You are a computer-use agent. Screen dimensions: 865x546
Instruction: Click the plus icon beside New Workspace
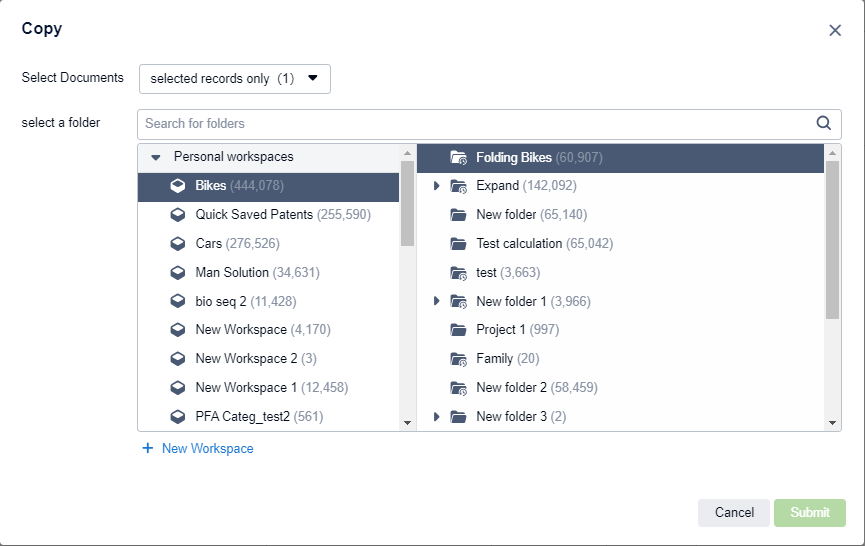click(148, 449)
